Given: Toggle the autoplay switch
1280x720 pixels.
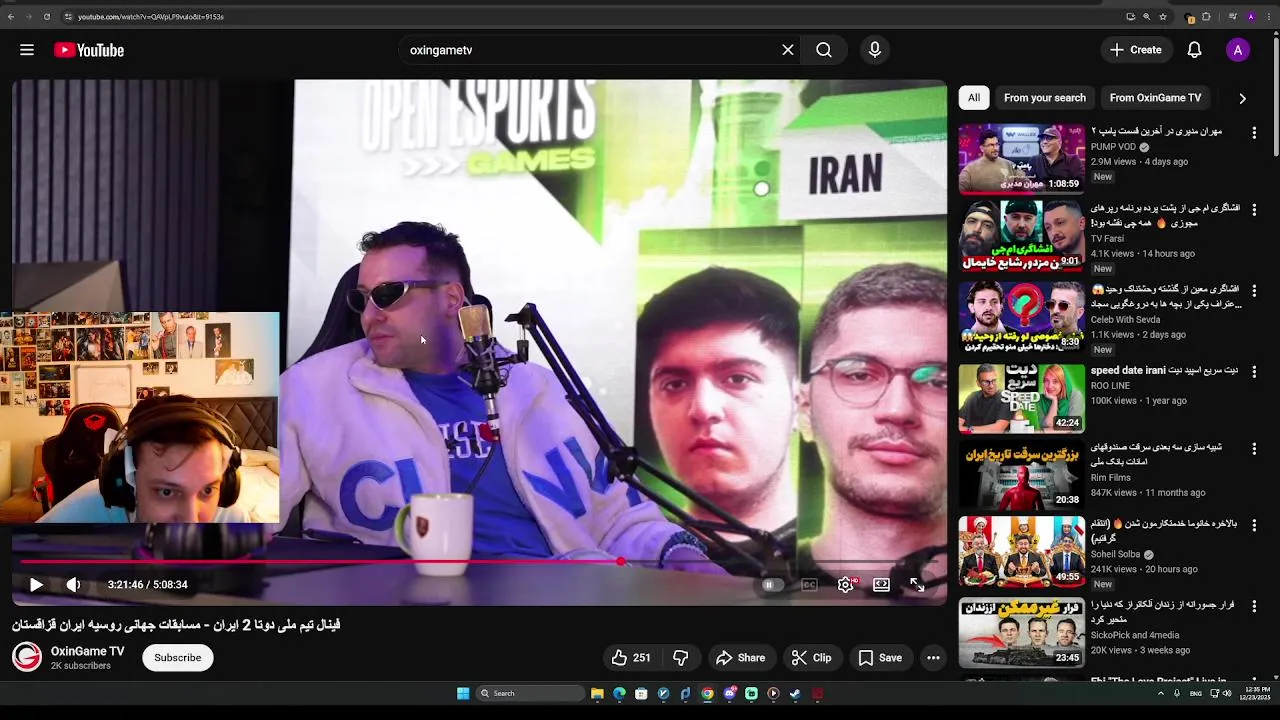Looking at the screenshot, I should 770,585.
